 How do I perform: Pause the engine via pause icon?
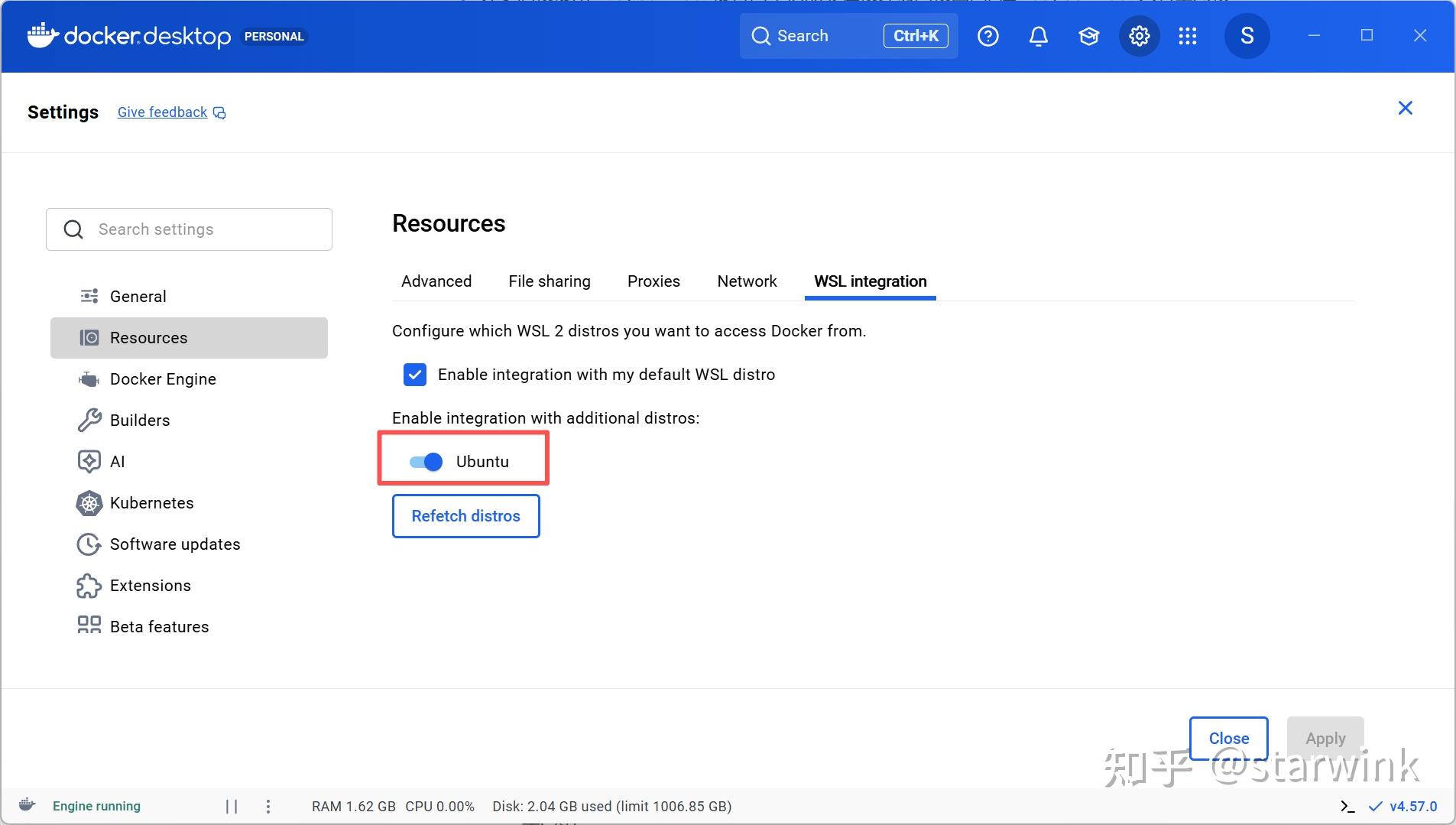pos(232,807)
